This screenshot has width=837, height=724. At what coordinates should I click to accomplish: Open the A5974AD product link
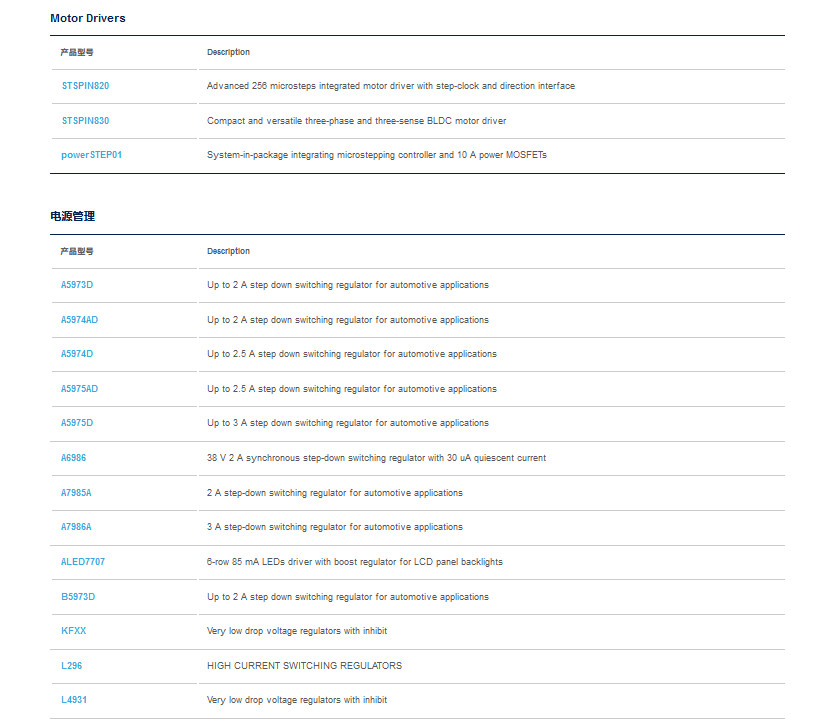click(80, 320)
